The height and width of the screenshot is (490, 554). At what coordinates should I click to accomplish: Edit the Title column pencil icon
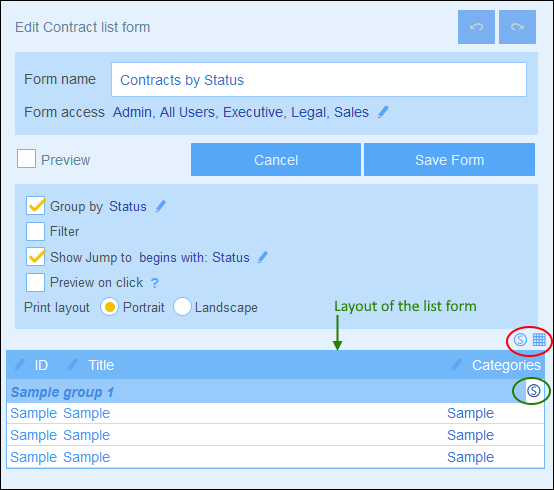tap(72, 365)
